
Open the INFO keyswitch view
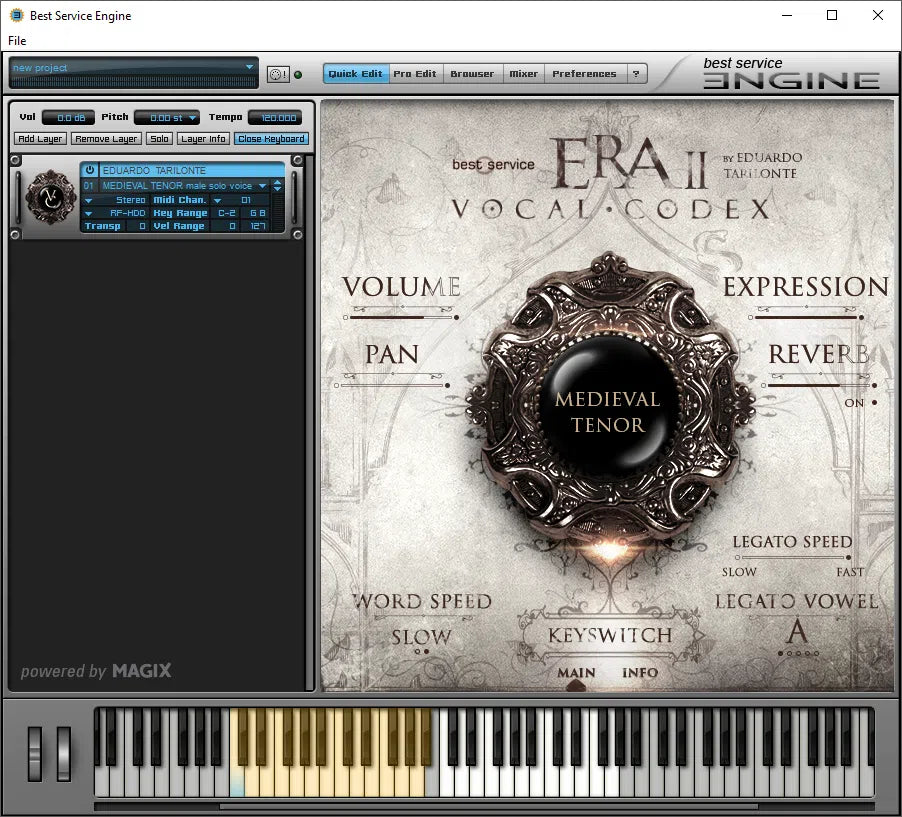coord(641,673)
